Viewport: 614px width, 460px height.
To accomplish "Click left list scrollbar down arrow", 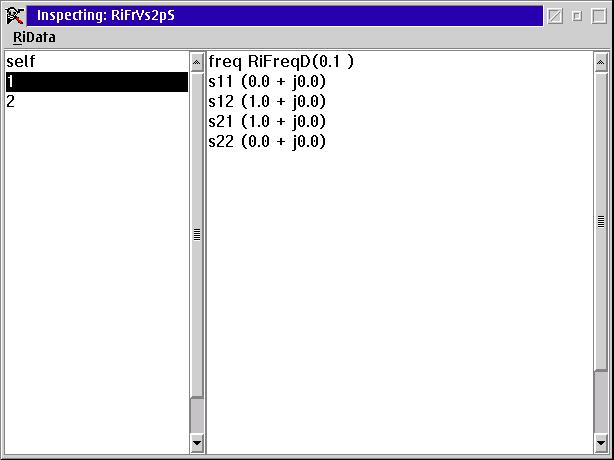I will [x=197, y=444].
